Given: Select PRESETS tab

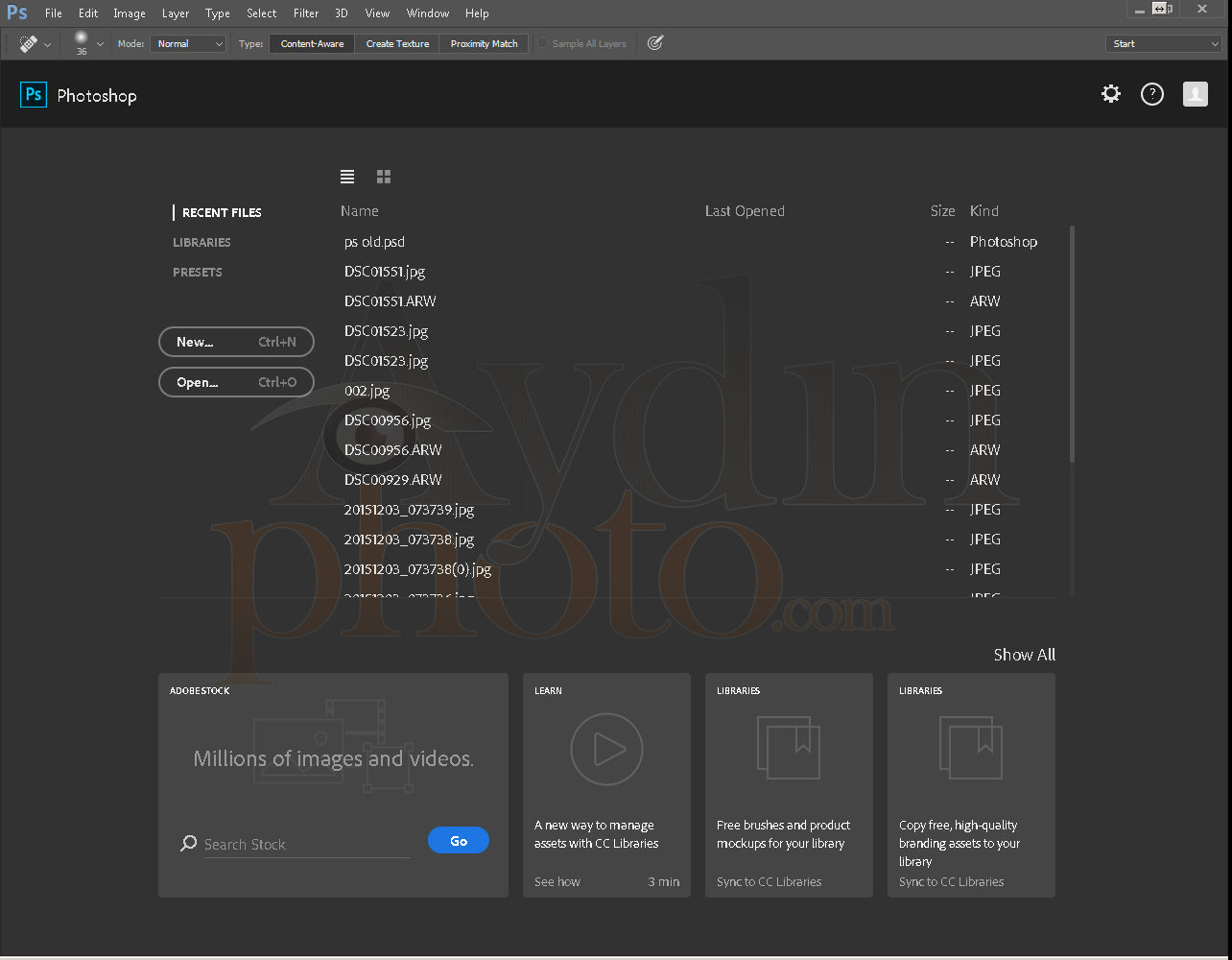Looking at the screenshot, I should click(198, 272).
